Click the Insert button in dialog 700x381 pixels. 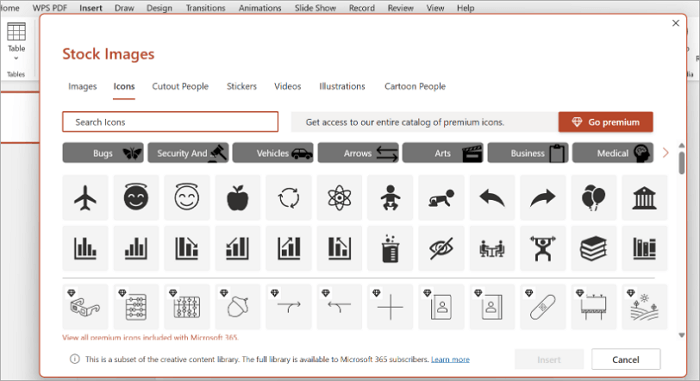[549, 360]
